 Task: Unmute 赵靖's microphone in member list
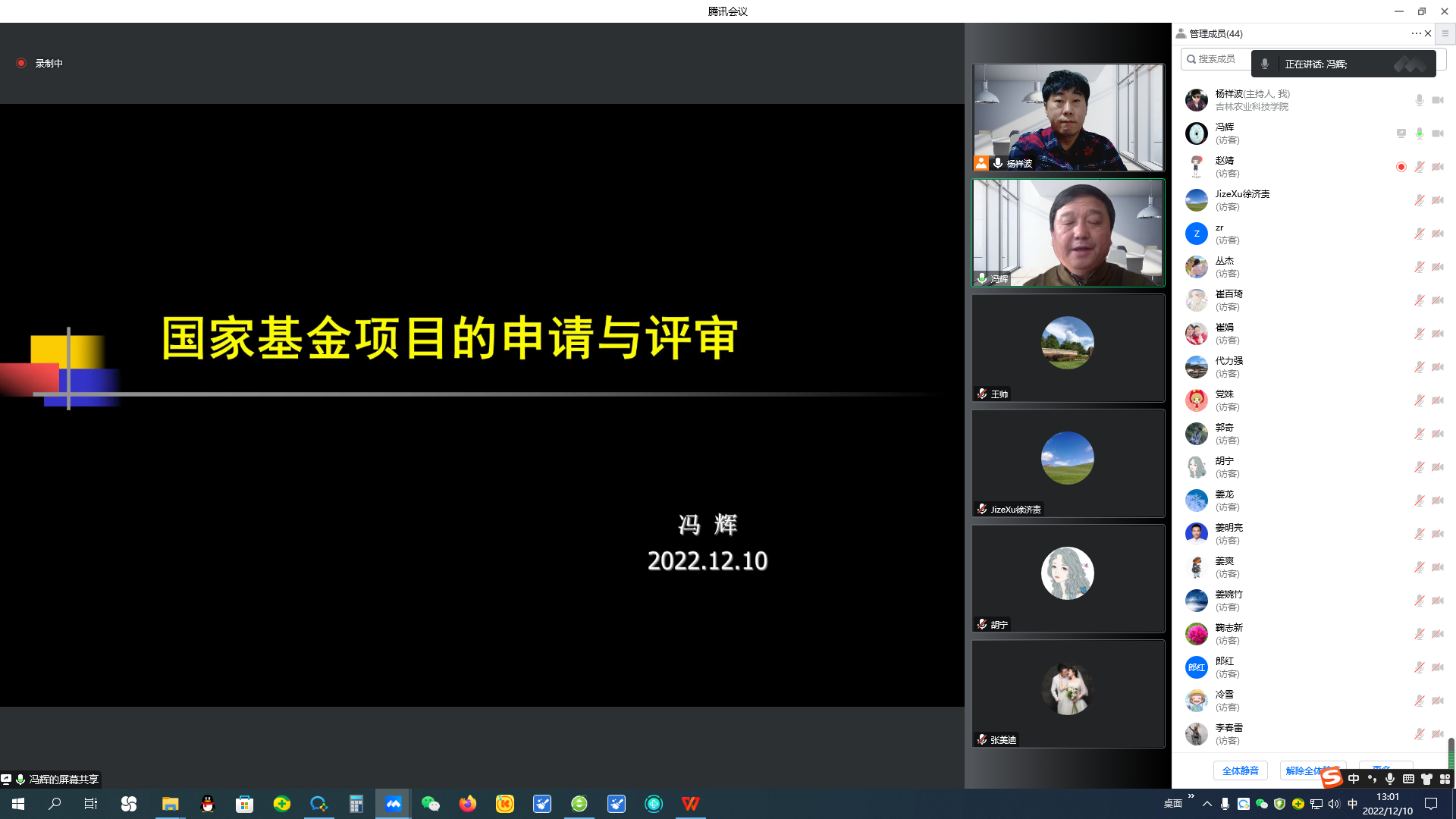[x=1419, y=167]
